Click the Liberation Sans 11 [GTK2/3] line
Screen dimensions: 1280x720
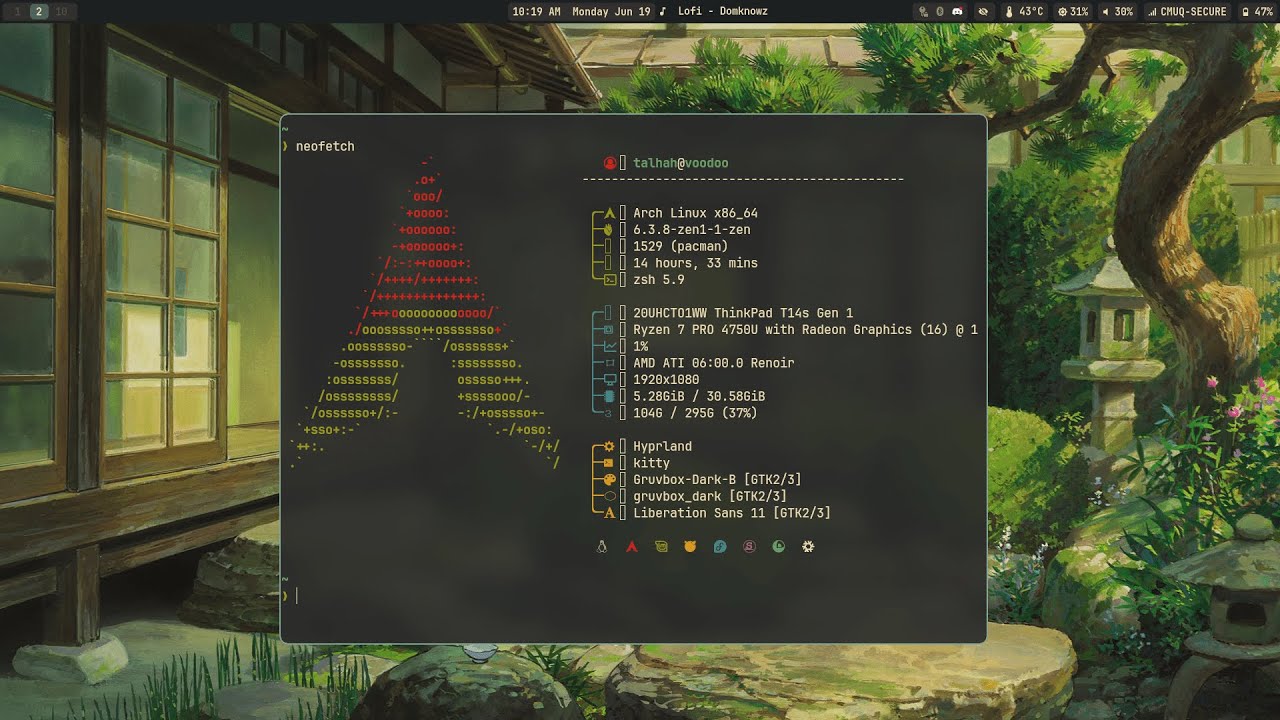[x=732, y=513]
